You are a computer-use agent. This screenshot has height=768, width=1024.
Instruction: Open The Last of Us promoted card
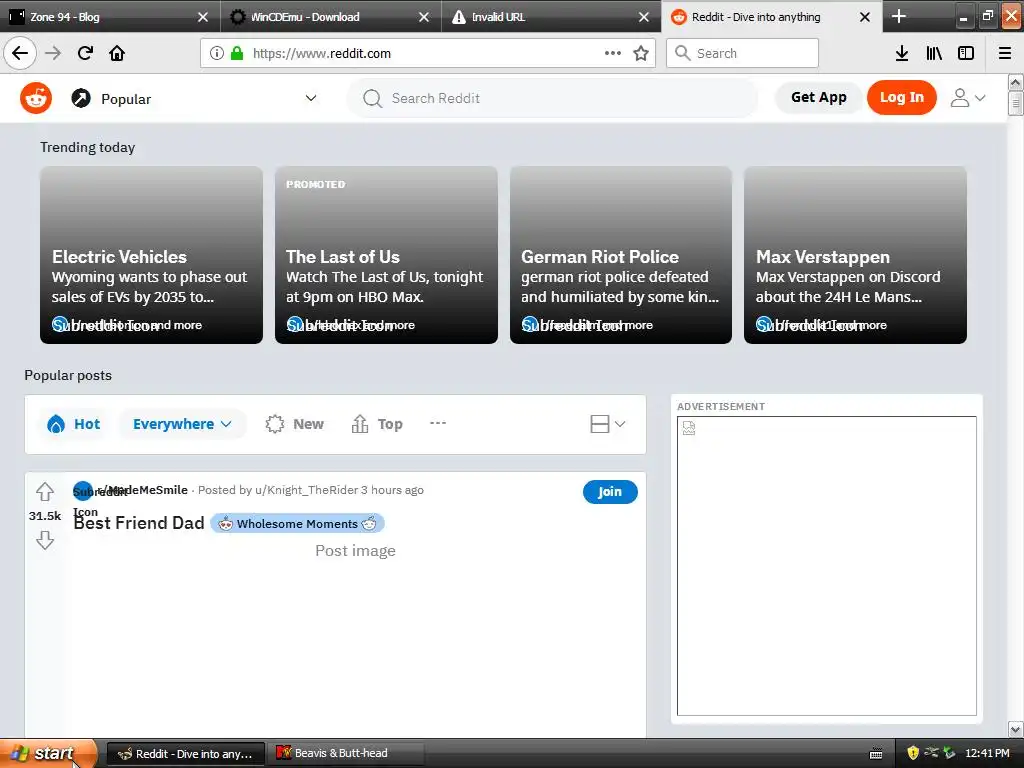[386, 255]
